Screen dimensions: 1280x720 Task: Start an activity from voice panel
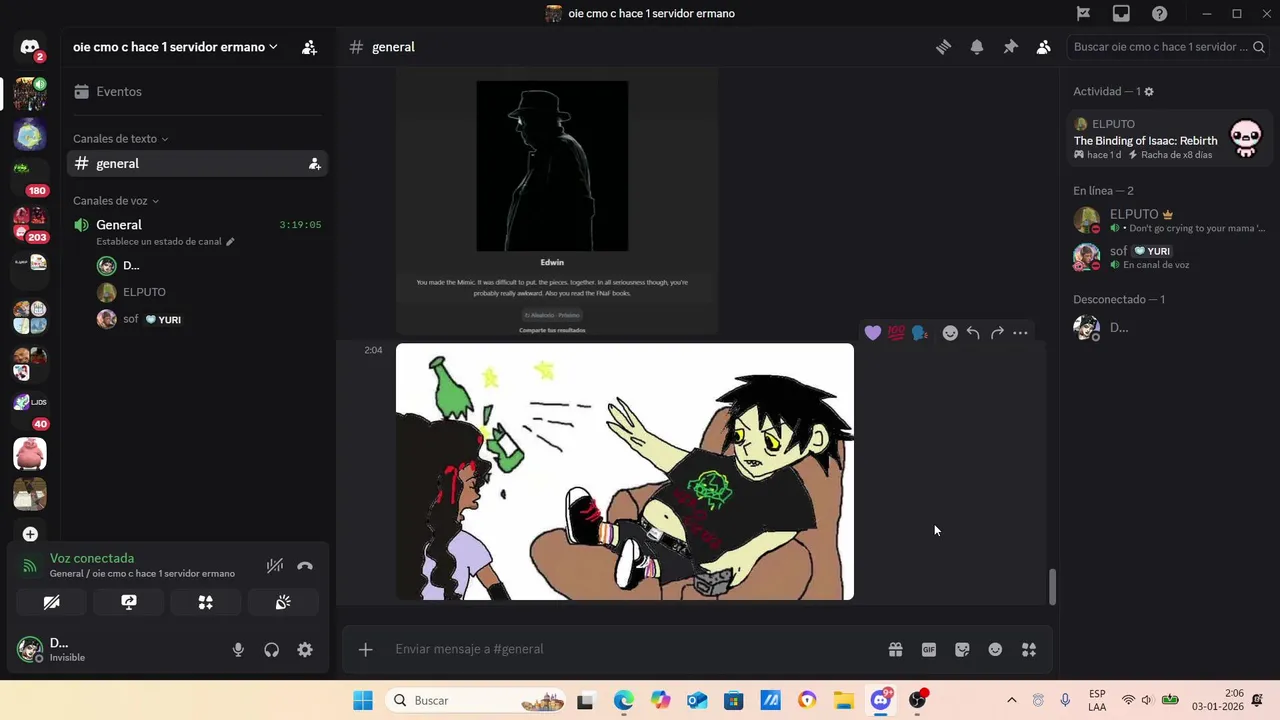click(x=206, y=602)
